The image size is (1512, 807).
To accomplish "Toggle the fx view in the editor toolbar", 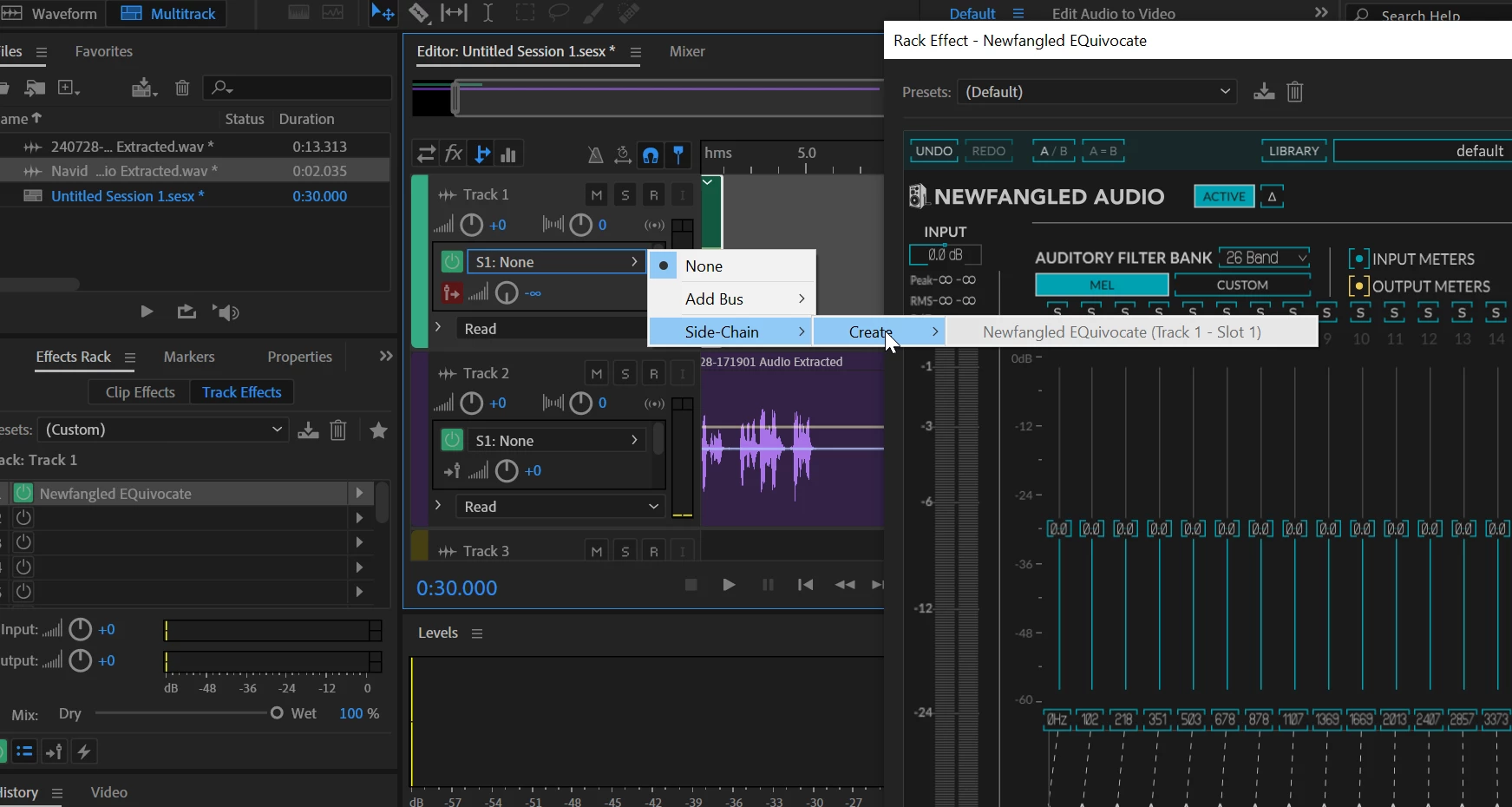I will click(x=454, y=154).
